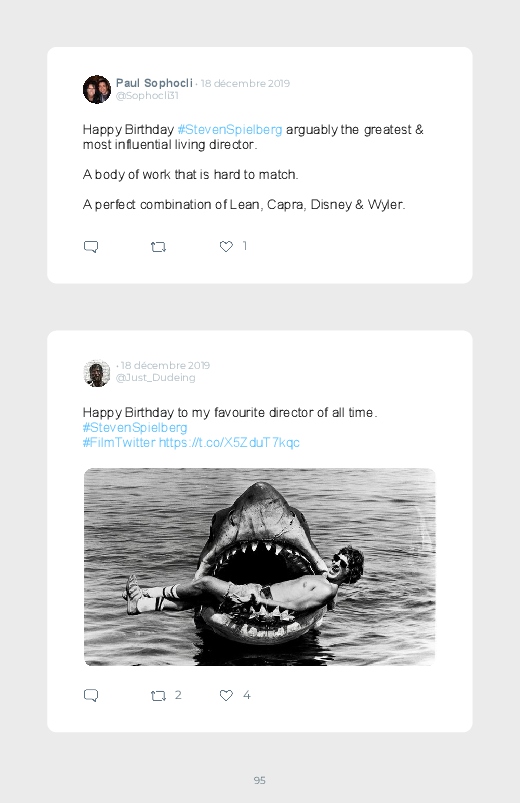The width and height of the screenshot is (520, 803).
Task: Open #StevenSpielberg hashtag in second tweet
Action: coord(135,428)
